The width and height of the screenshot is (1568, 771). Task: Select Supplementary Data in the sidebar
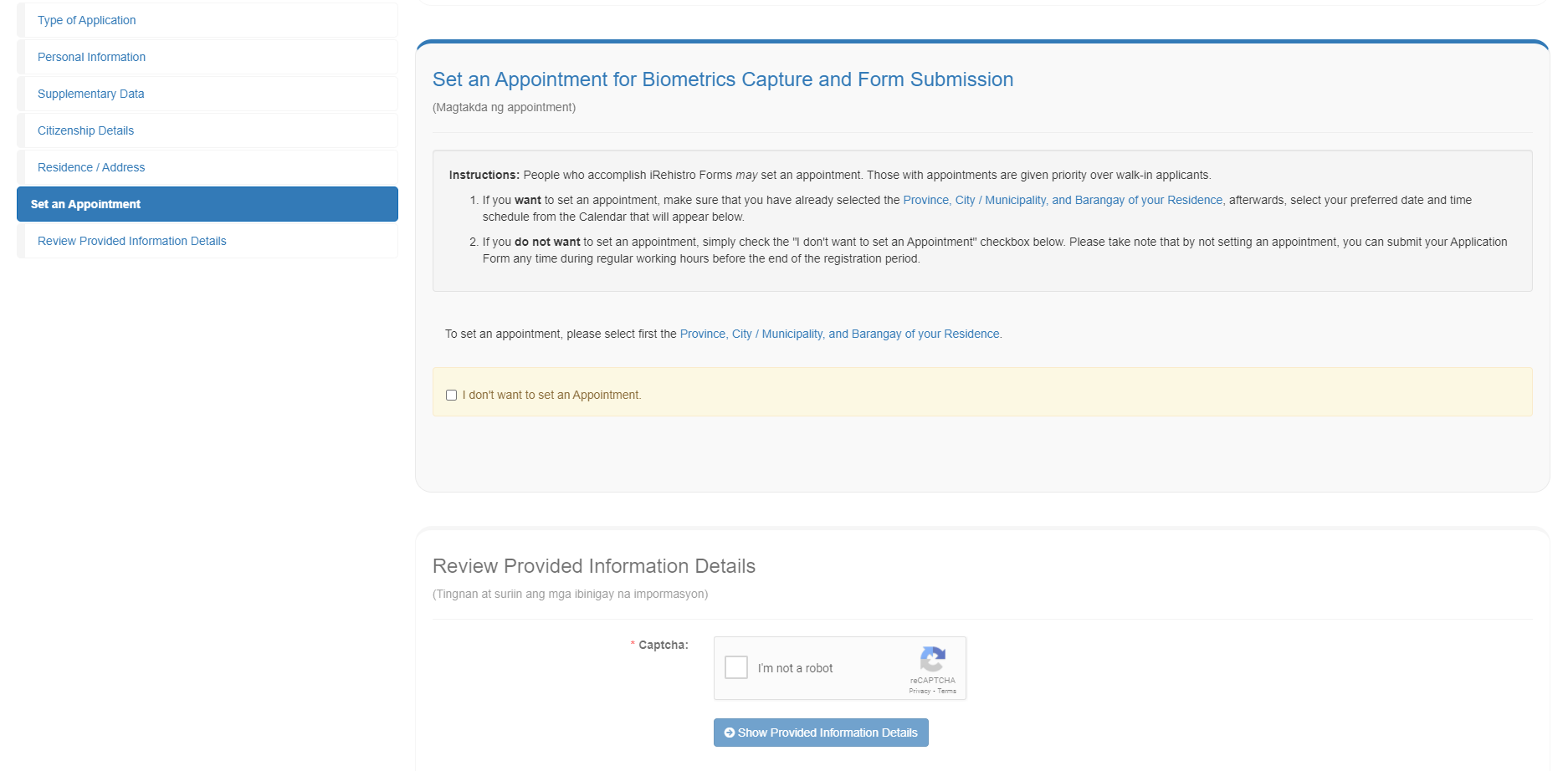pos(91,94)
